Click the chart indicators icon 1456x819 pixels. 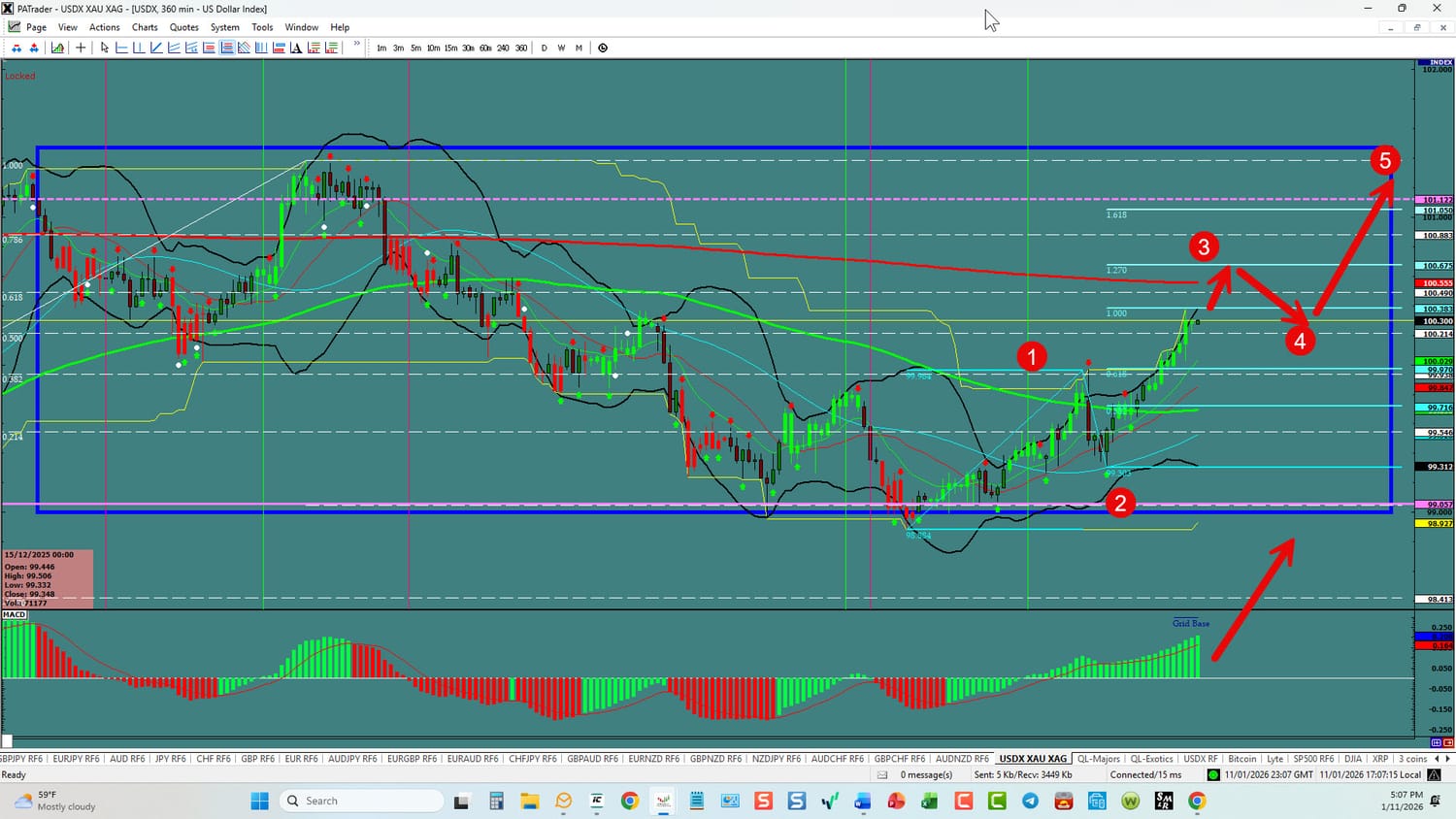(58, 48)
